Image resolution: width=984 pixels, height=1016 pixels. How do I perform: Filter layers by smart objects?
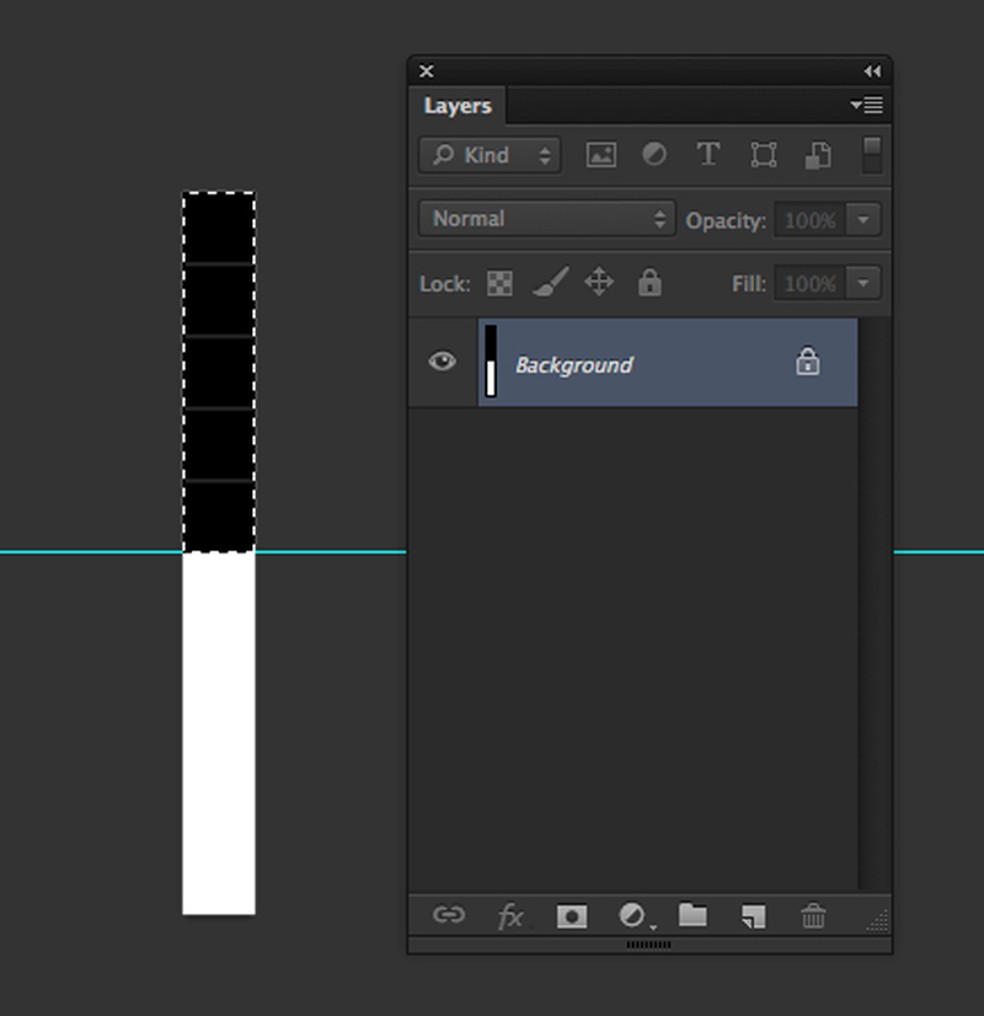[x=818, y=156]
